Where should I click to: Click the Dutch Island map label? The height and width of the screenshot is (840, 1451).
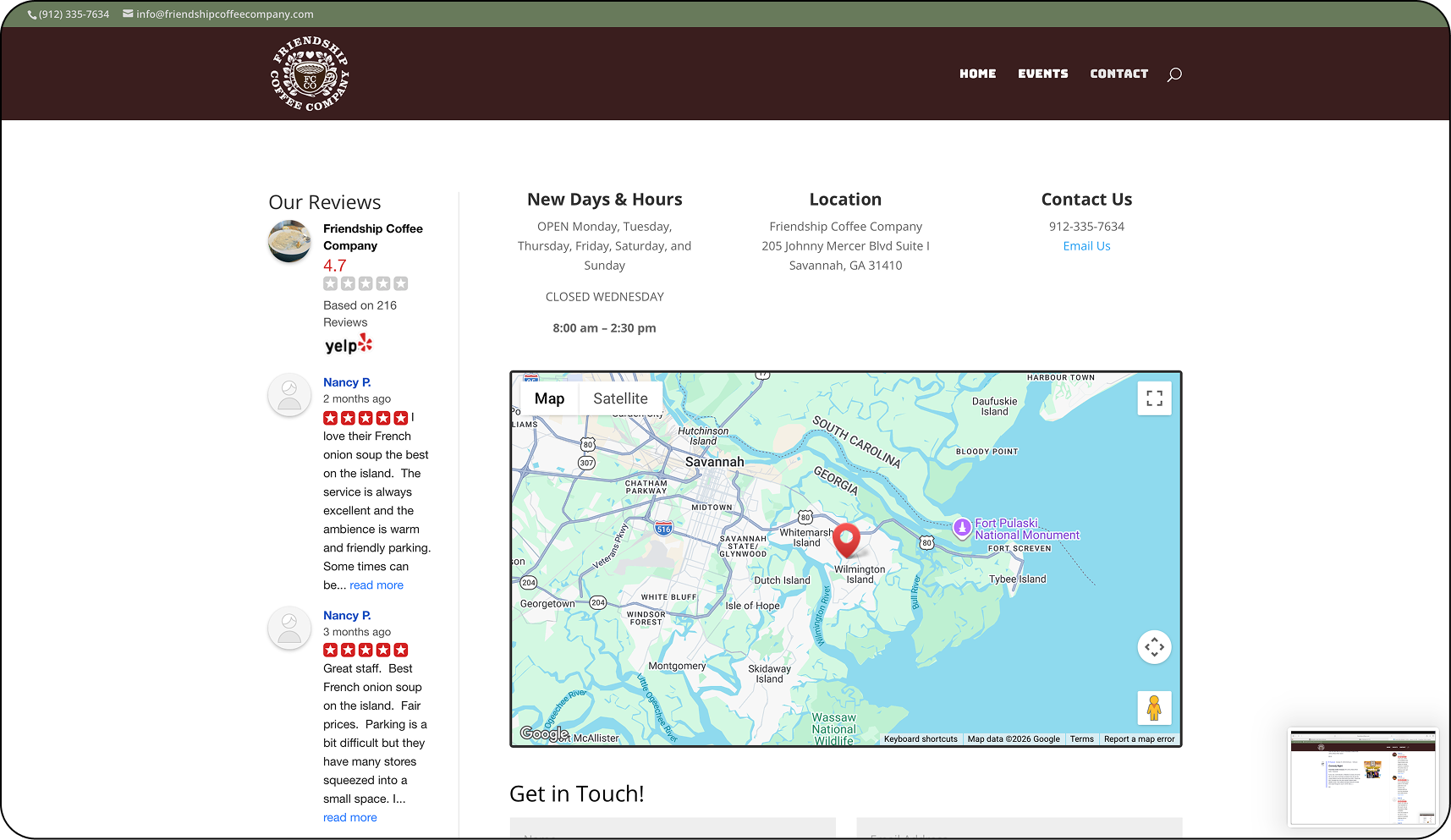[782, 580]
